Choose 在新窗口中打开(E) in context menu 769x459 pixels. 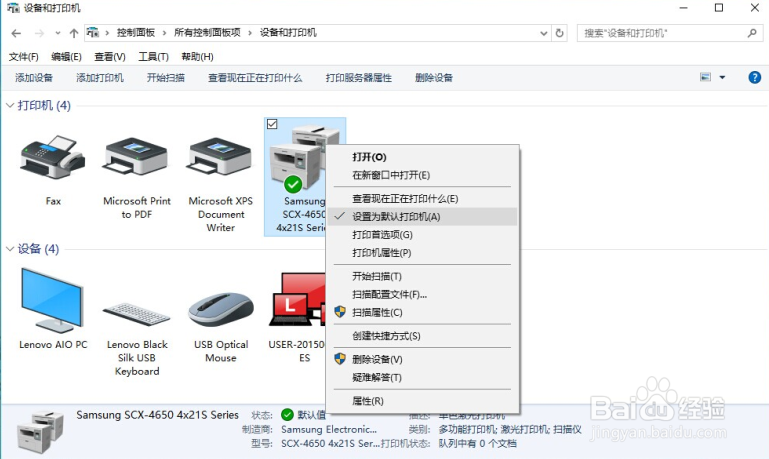(x=422, y=175)
